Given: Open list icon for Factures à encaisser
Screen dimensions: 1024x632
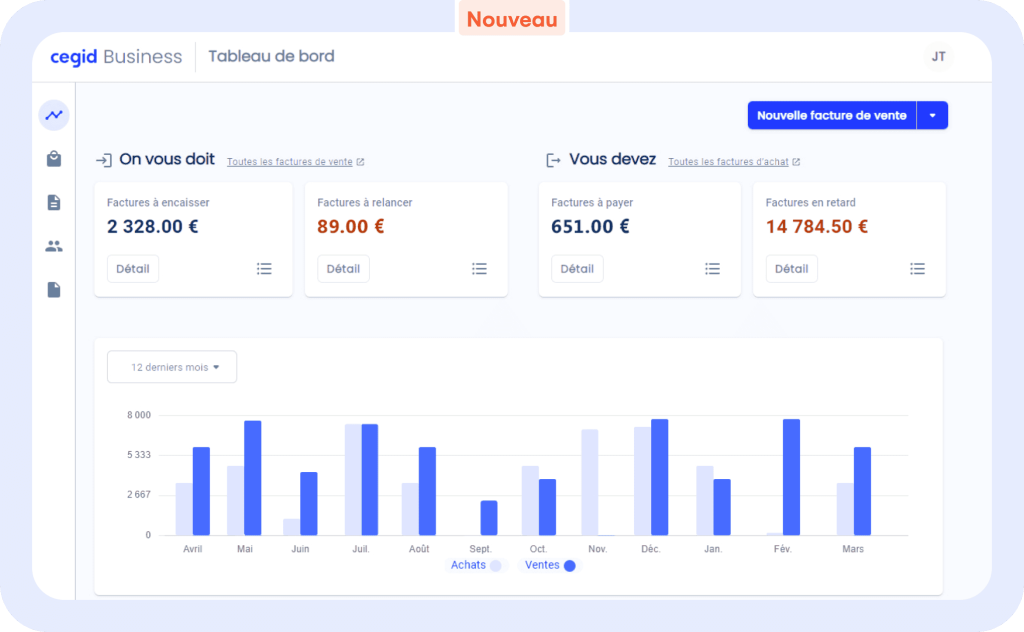Looking at the screenshot, I should 264,269.
